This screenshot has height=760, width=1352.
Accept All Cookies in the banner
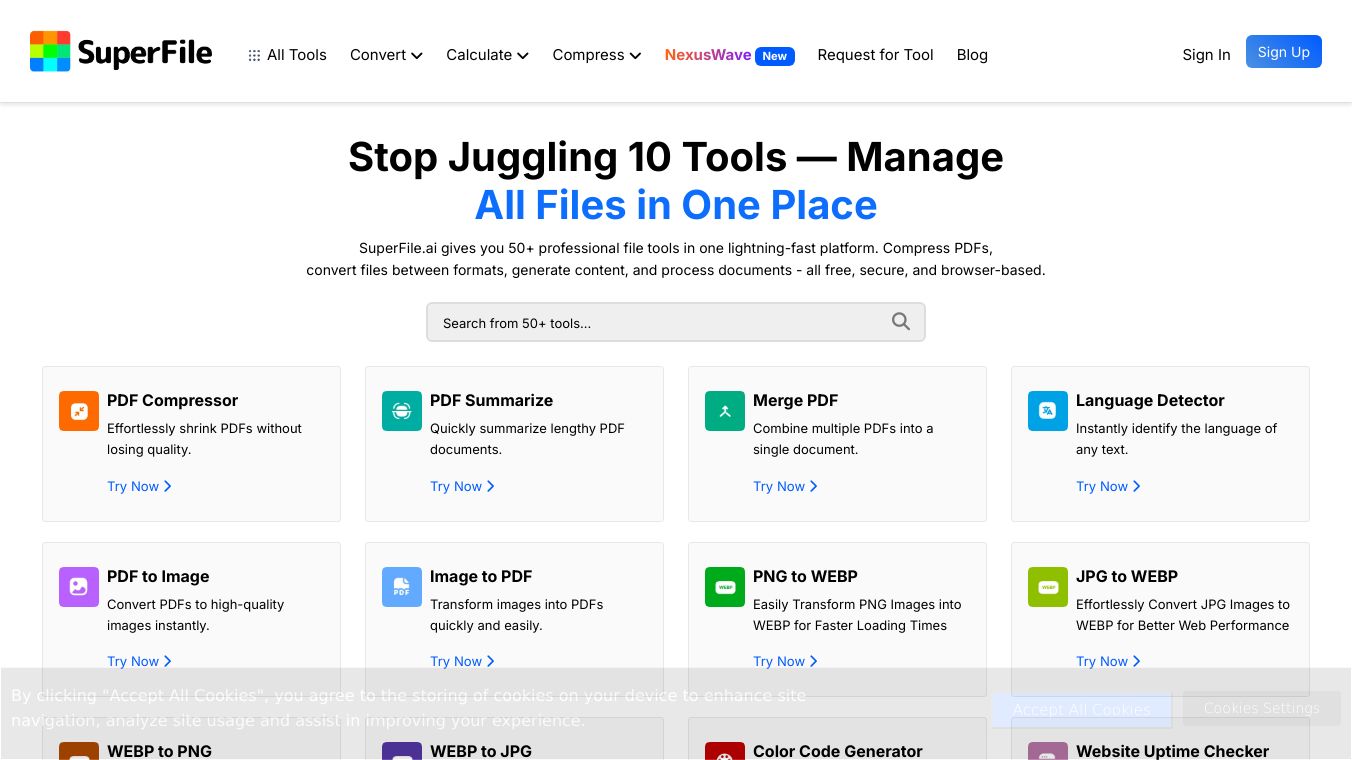(1081, 710)
